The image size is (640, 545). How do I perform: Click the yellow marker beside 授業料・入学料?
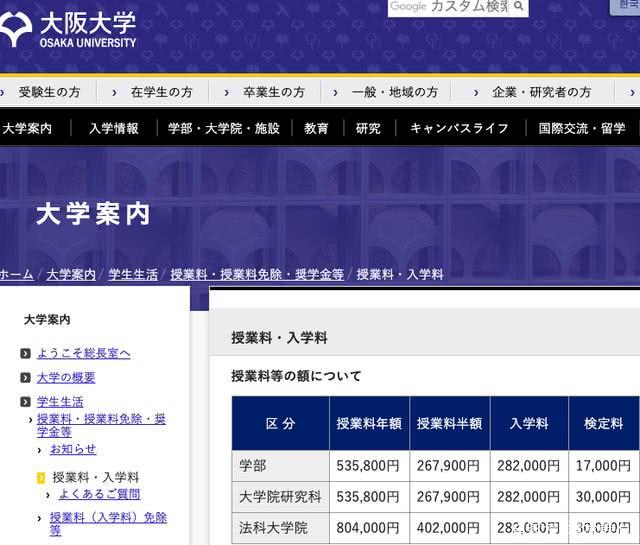click(x=41, y=477)
